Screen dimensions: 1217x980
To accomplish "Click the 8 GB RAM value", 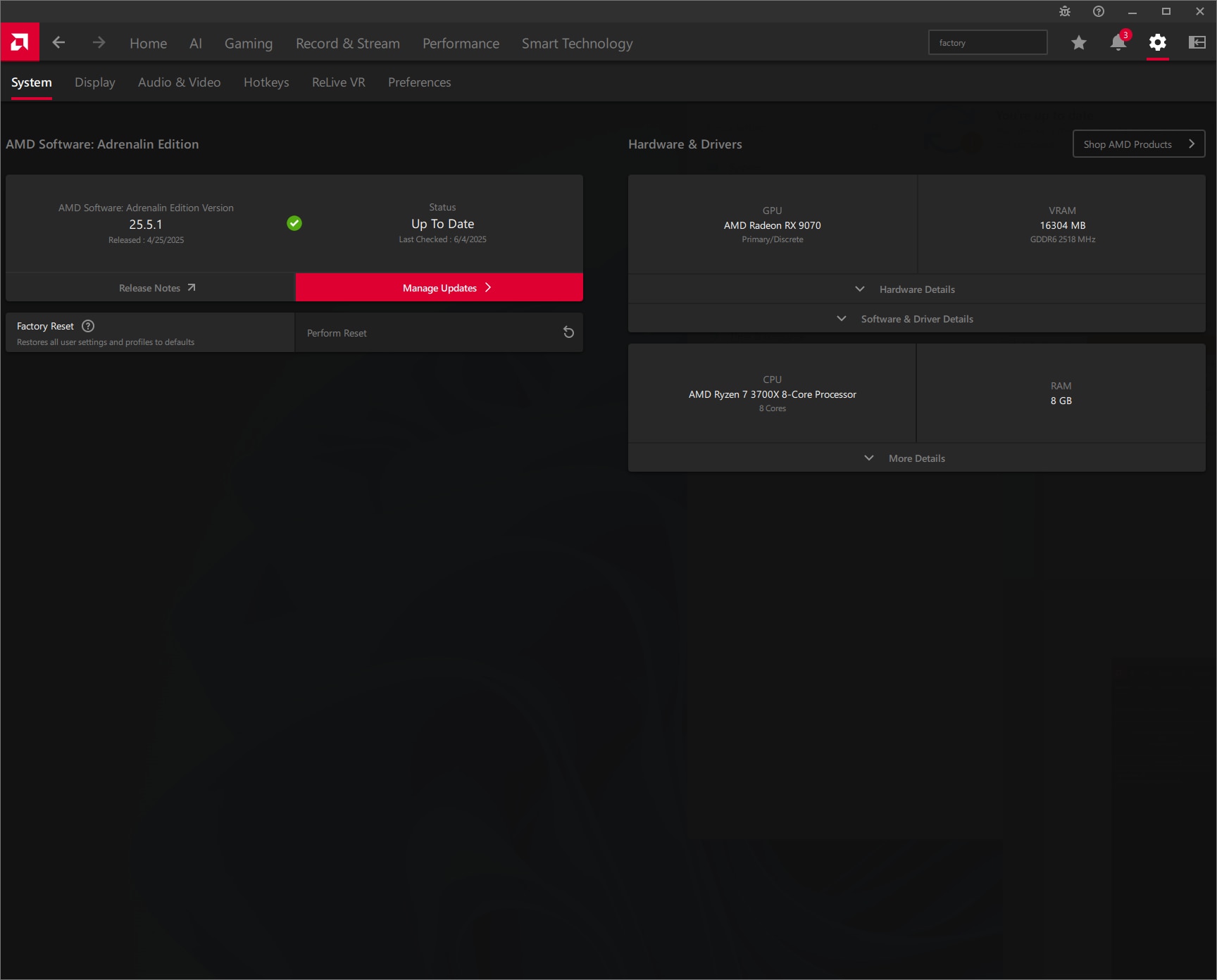I will point(1061,401).
